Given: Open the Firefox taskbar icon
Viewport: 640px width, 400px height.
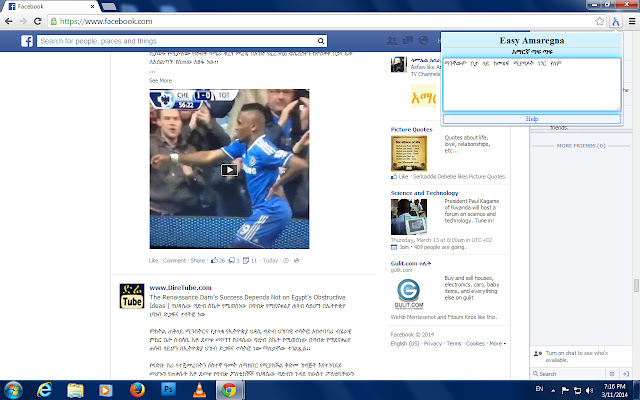Looking at the screenshot, I should 137,391.
